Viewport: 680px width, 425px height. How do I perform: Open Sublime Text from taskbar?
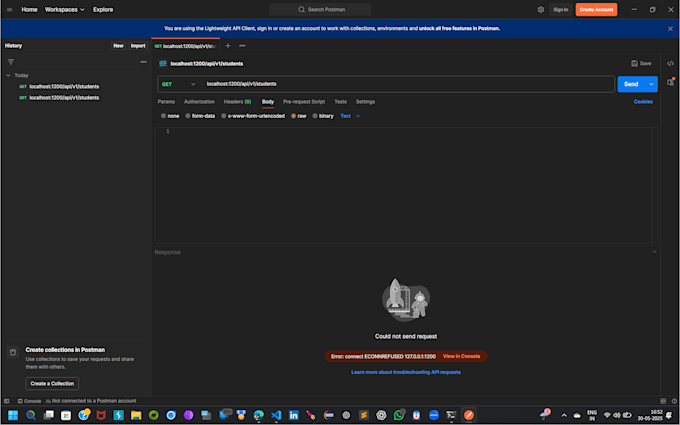click(x=364, y=415)
